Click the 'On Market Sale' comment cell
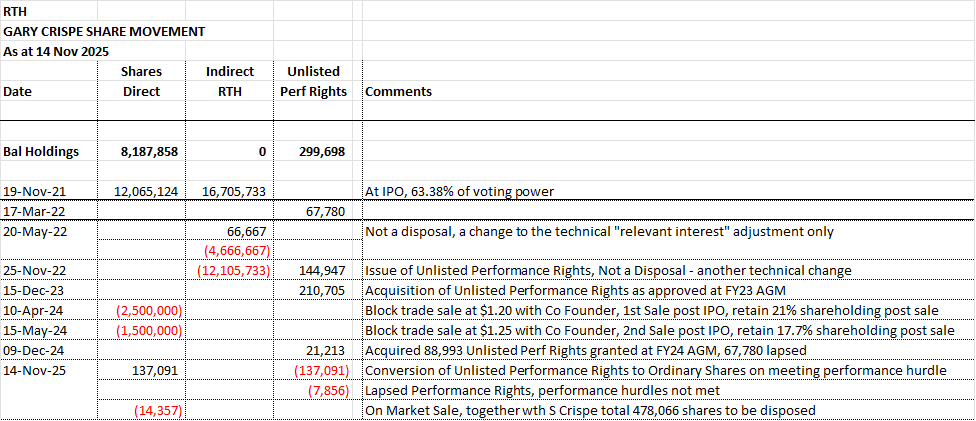Image resolution: width=976 pixels, height=421 pixels. 590,411
